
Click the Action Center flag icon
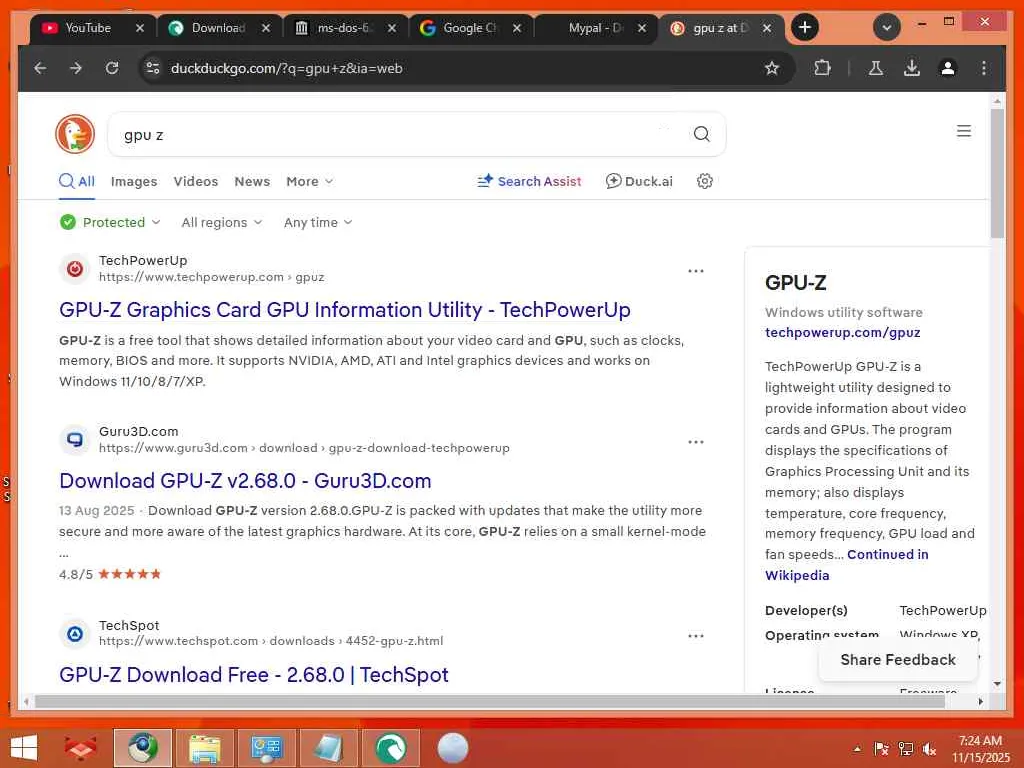pyautogui.click(x=881, y=749)
